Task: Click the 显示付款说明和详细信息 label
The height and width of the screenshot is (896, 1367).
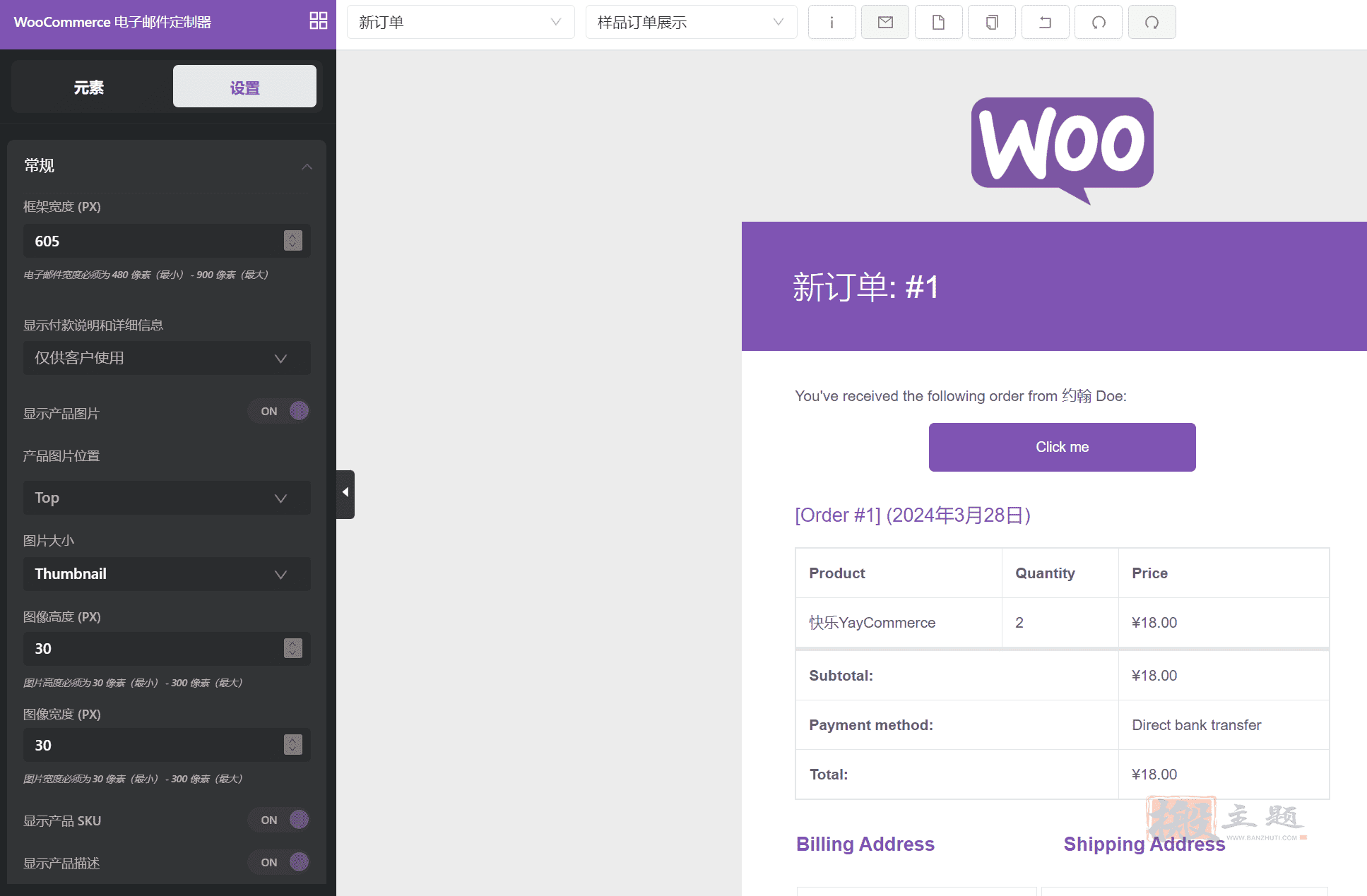Action: 93,325
